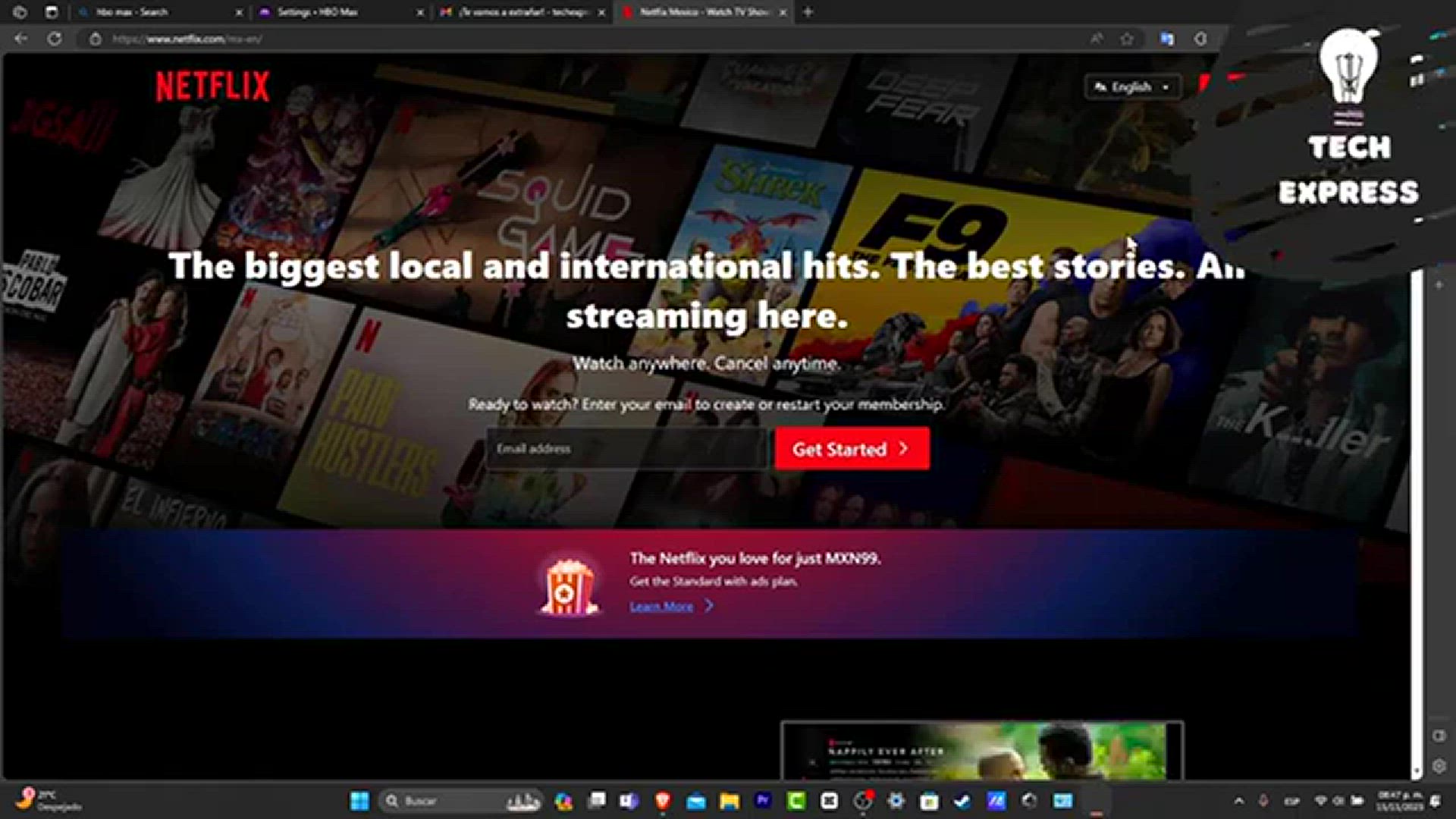The height and width of the screenshot is (819, 1456).
Task: Click the 'Happily Ever After' preview thumbnail
Action: [982, 751]
